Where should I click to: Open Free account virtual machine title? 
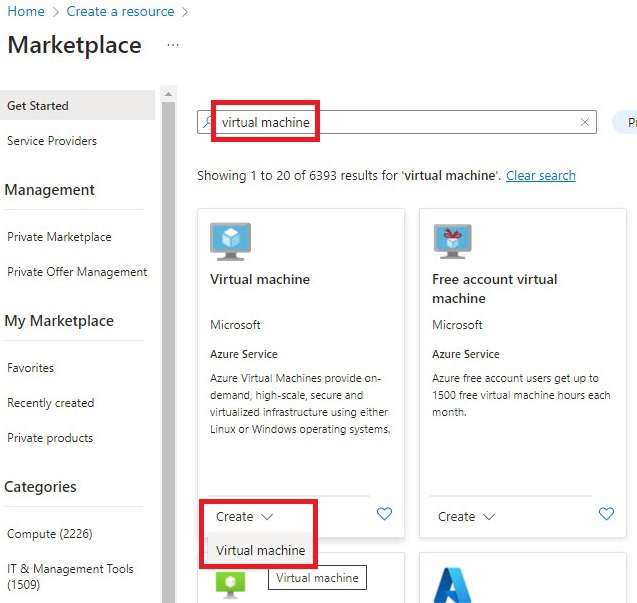494,288
